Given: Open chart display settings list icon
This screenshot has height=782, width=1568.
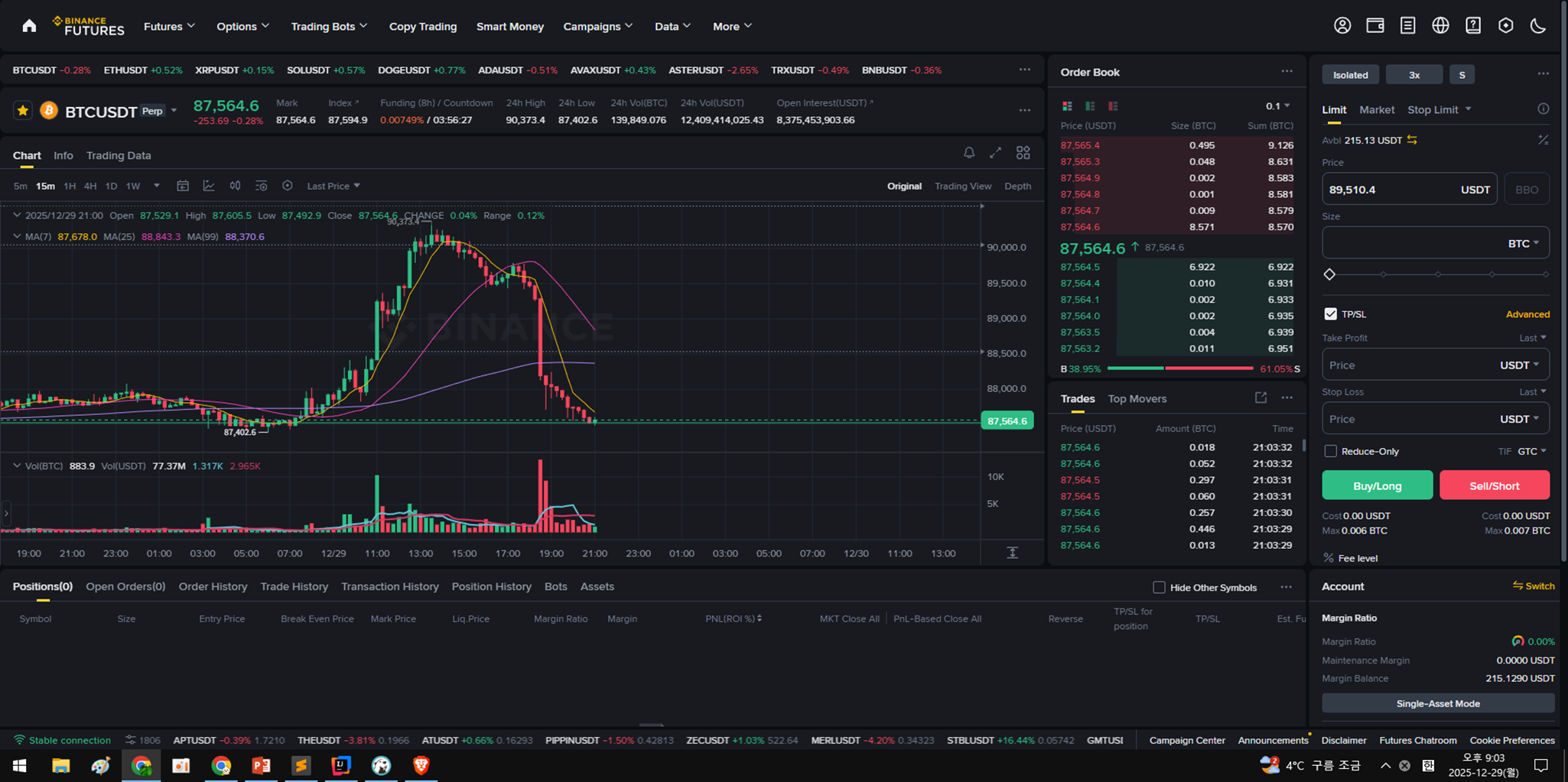Looking at the screenshot, I should (x=262, y=186).
